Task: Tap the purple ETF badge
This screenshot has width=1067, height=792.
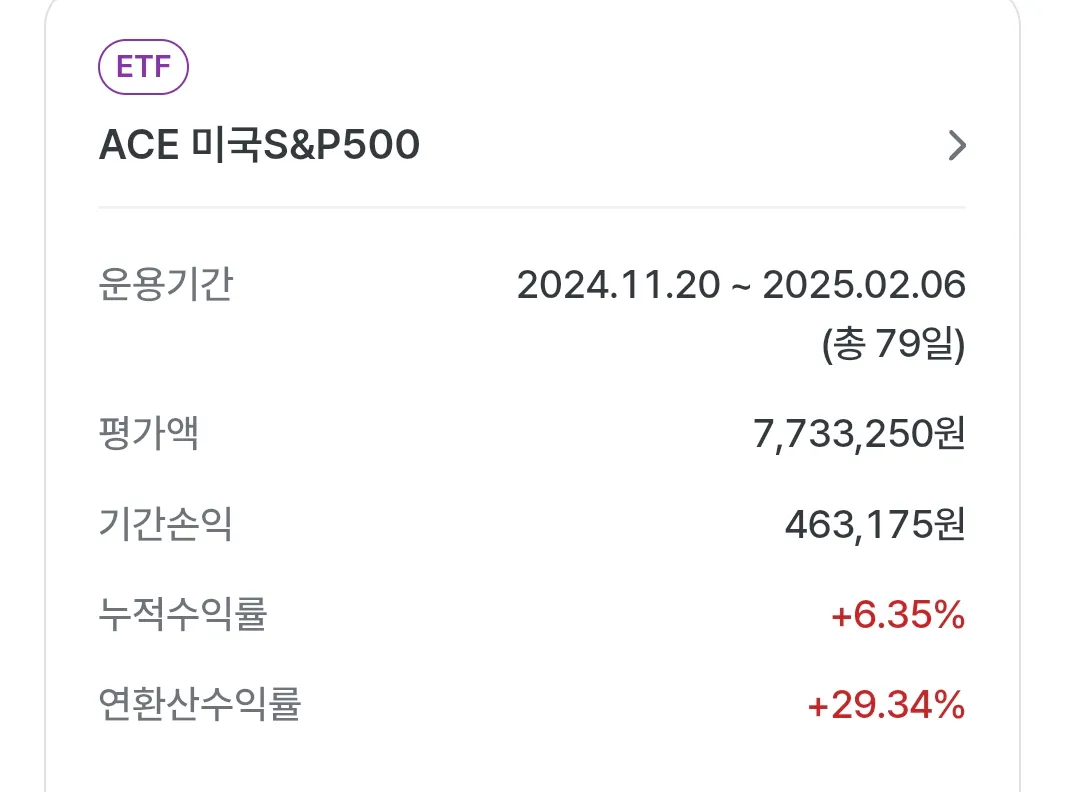Action: pyautogui.click(x=144, y=67)
